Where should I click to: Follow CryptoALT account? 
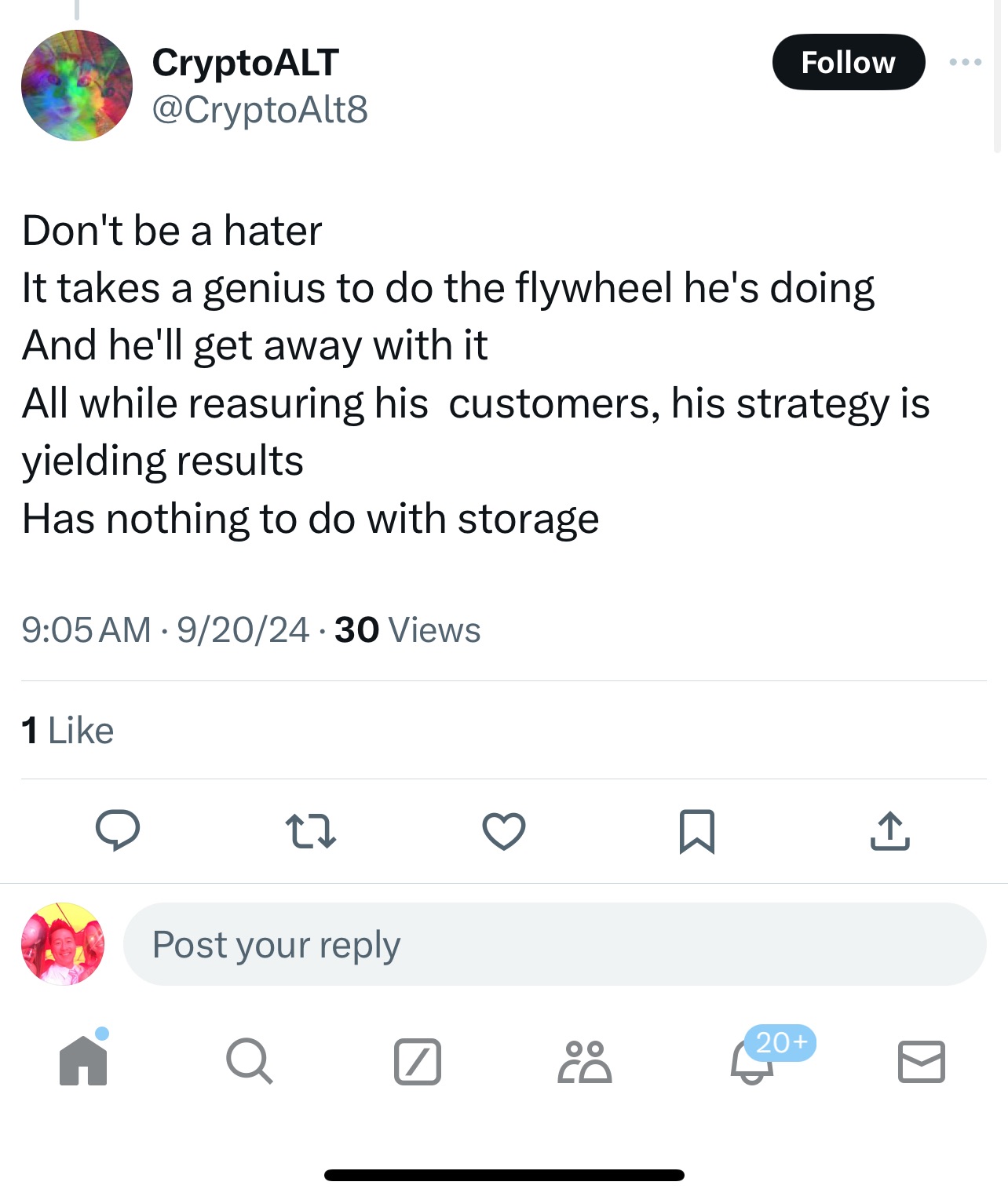(848, 62)
